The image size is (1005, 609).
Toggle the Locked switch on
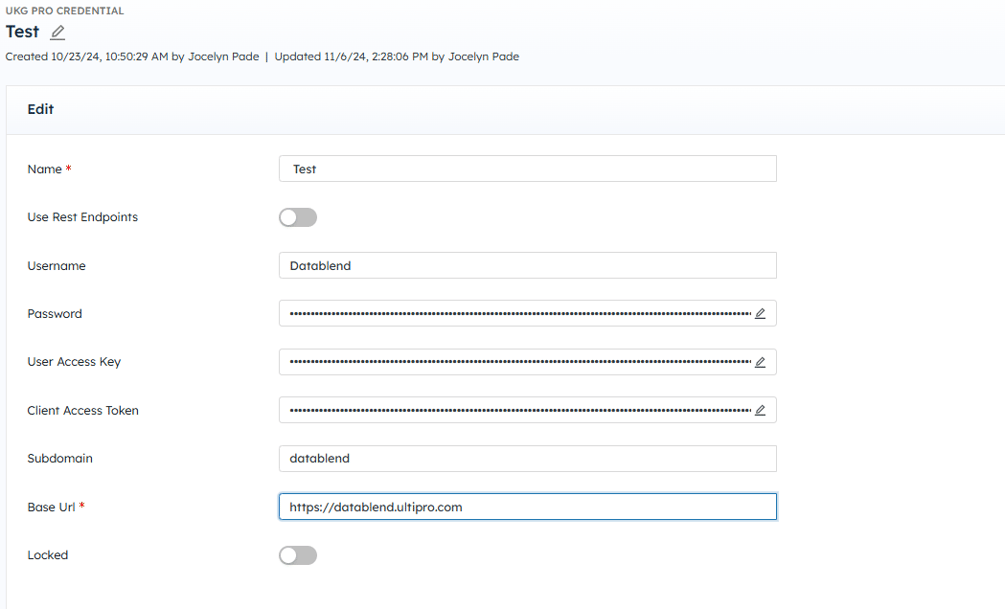[x=298, y=555]
